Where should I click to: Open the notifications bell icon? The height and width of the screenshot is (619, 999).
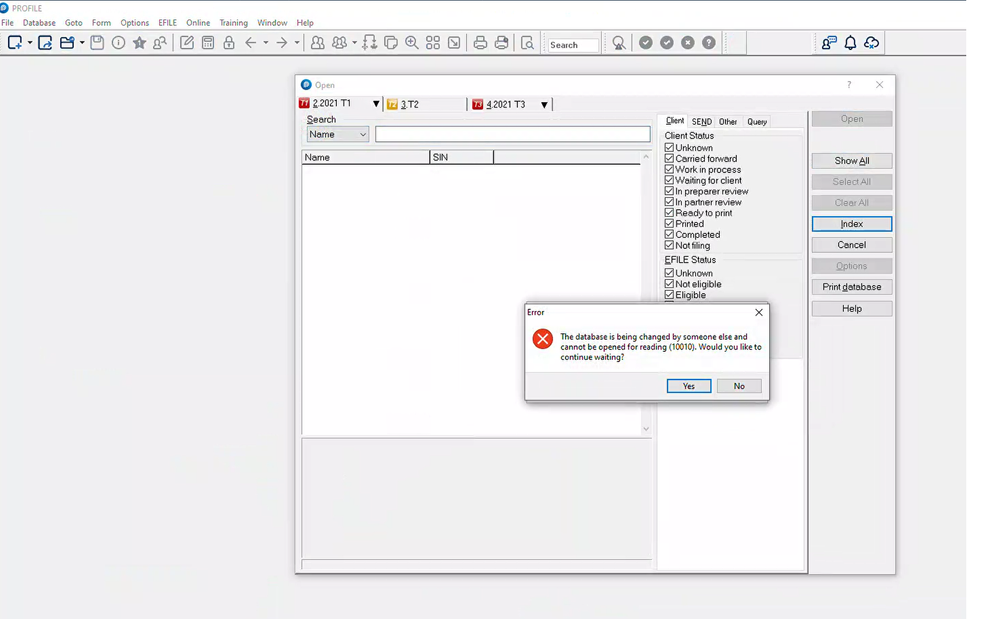(851, 43)
